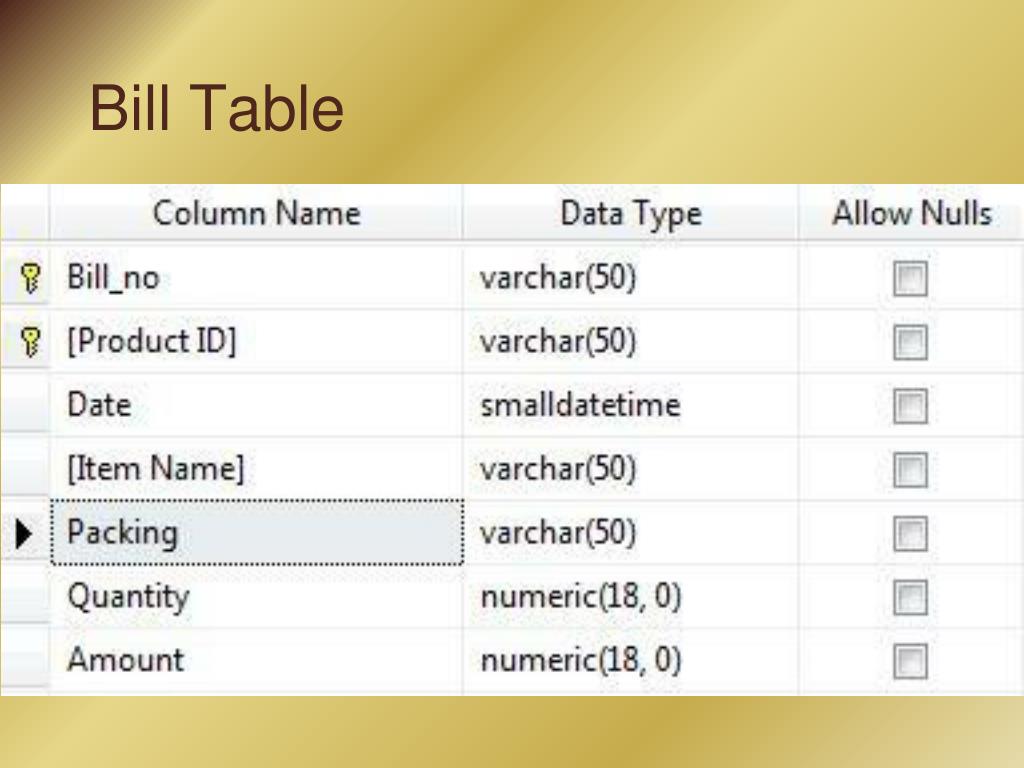Click the primary key icon beside Bill_no

[30, 278]
